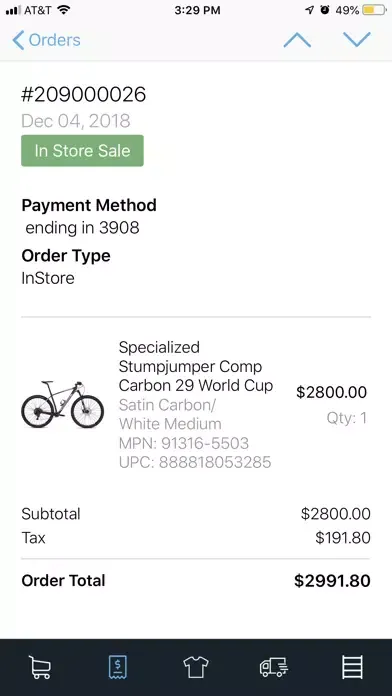Tap the battery indicator in status bar

point(374,10)
